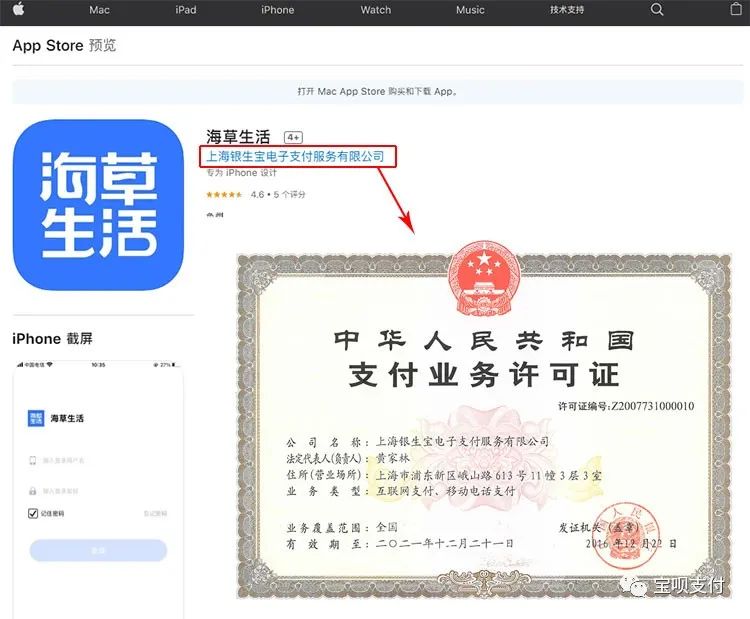Click the 海草生活 app icon
Screen dimensions: 750x619
click(x=98, y=205)
